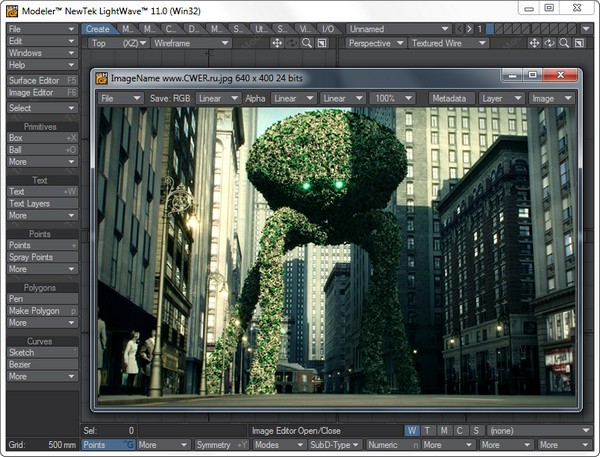Open the Windows menu dropdown
Image resolution: width=600 pixels, height=457 pixels.
coord(42,53)
